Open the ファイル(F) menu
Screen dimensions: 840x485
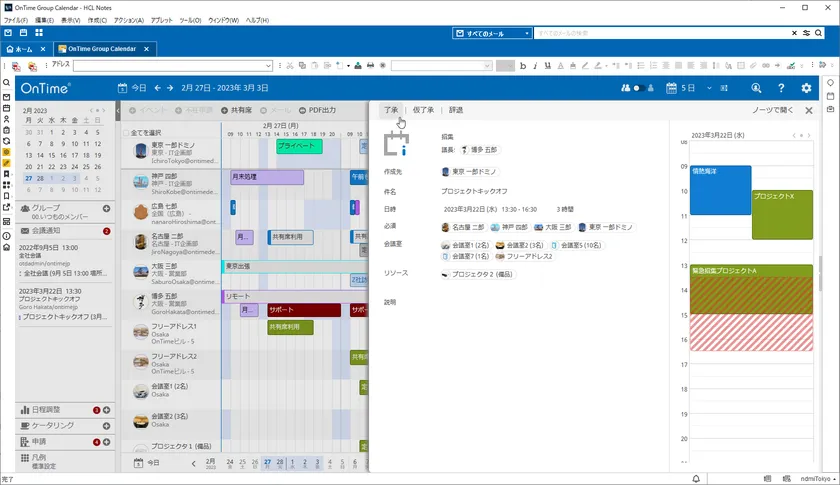(16, 20)
